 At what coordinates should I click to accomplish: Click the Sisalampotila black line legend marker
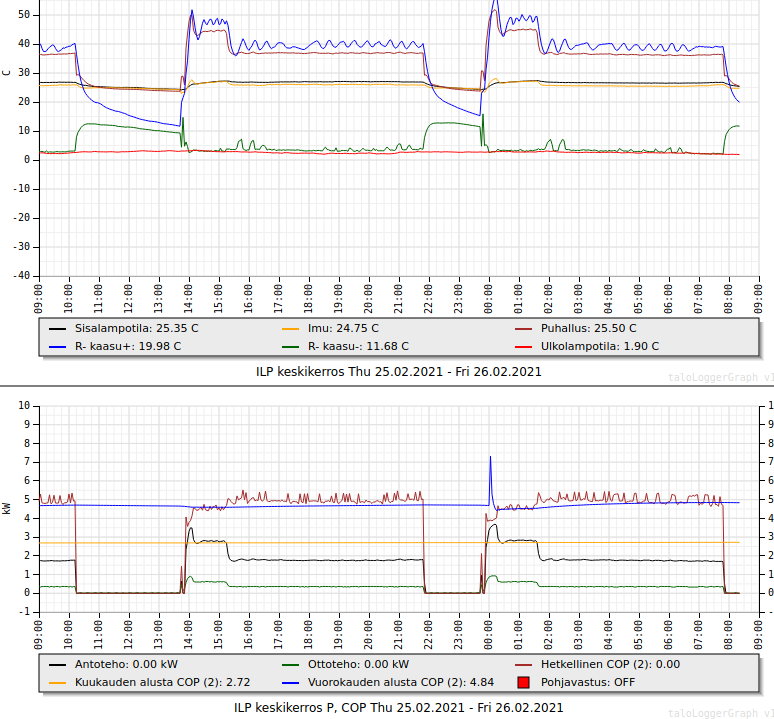[58, 328]
